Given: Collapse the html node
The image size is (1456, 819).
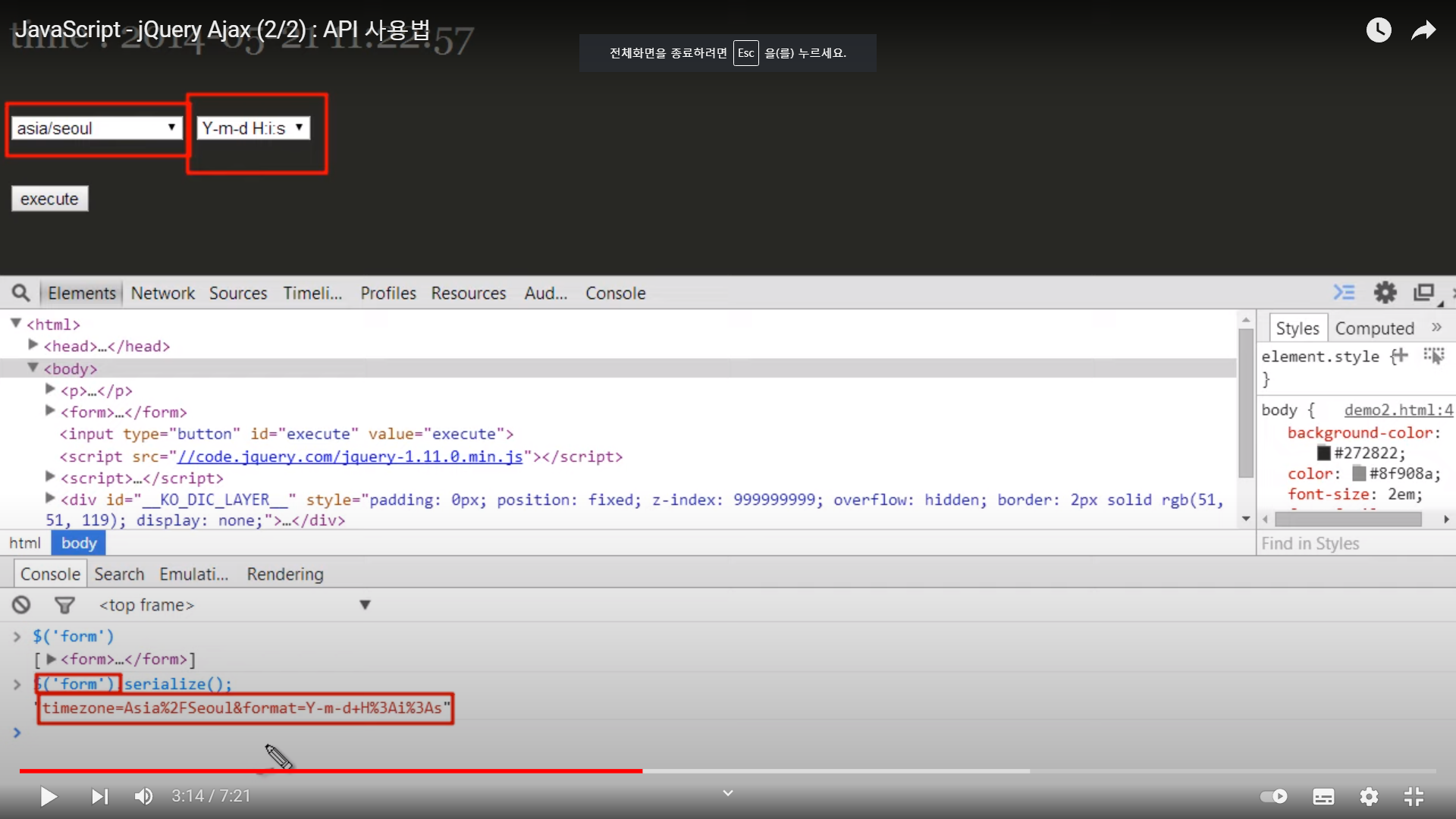Looking at the screenshot, I should point(15,323).
